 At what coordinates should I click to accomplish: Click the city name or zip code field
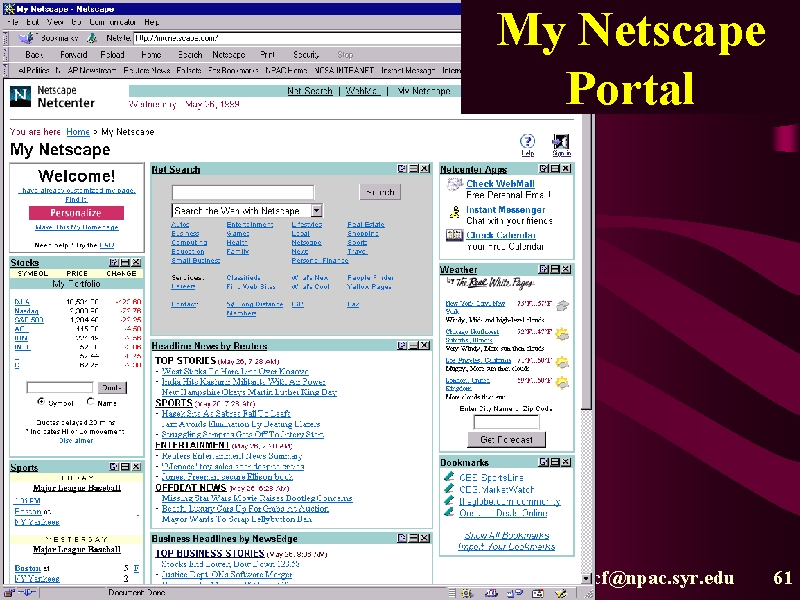[506, 422]
